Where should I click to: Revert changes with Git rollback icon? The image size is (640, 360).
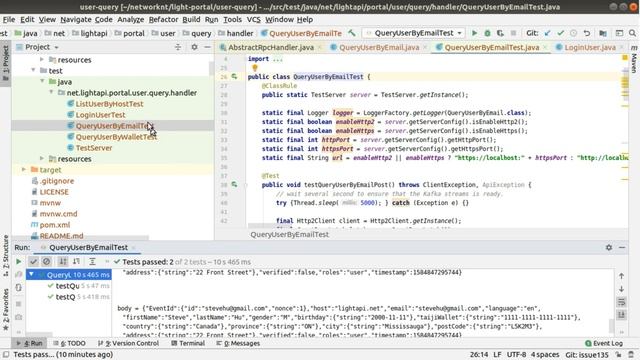pyautogui.click(x=587, y=33)
